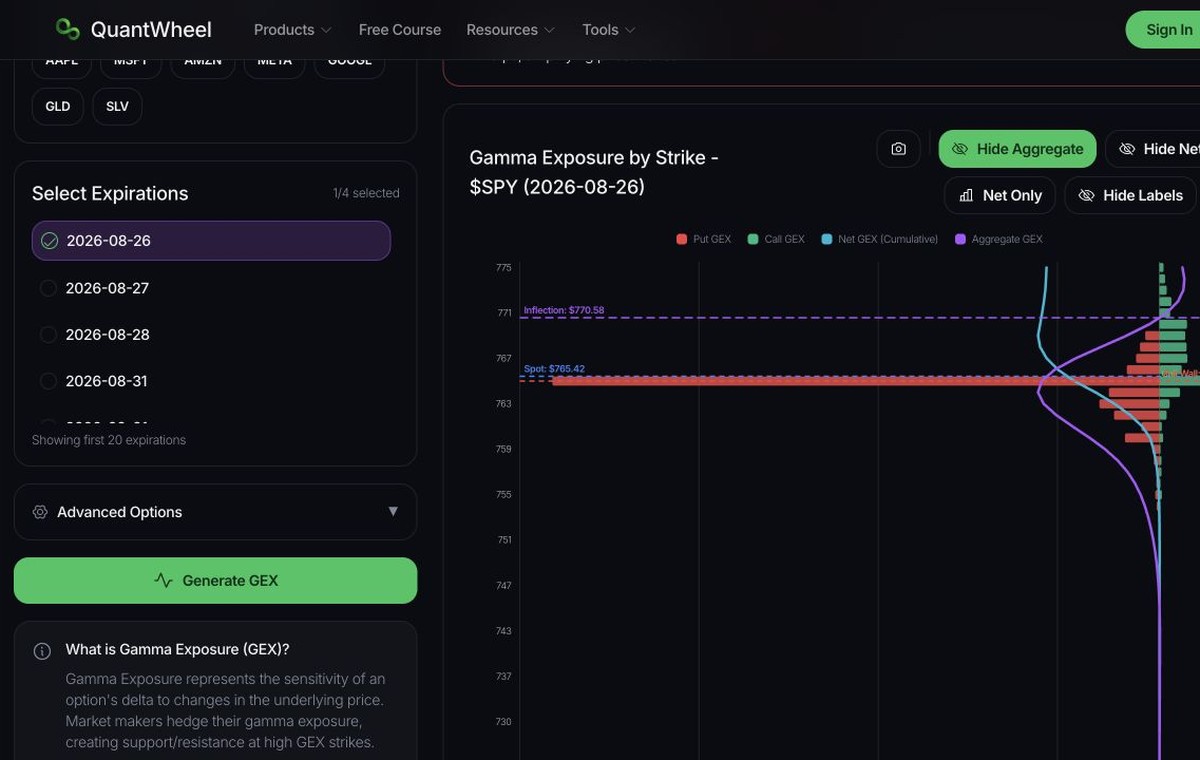
Task: Click the Gamma Exposure by Strike chart title
Action: point(594,172)
